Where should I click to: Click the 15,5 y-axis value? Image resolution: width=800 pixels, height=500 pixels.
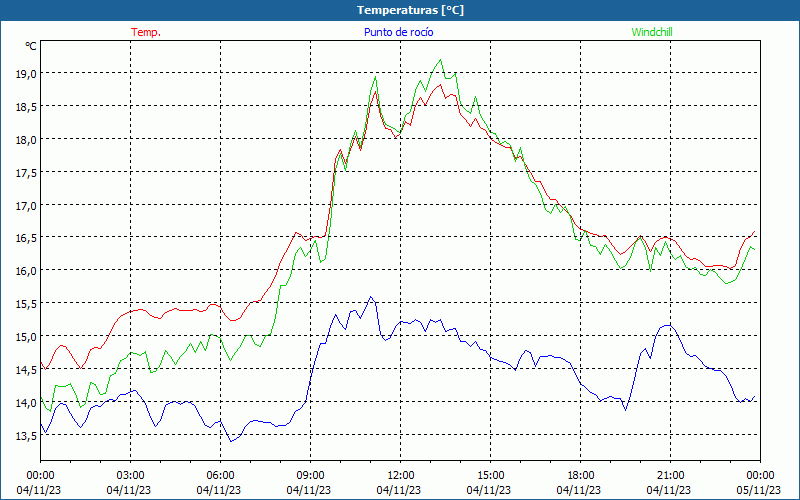click(26, 304)
